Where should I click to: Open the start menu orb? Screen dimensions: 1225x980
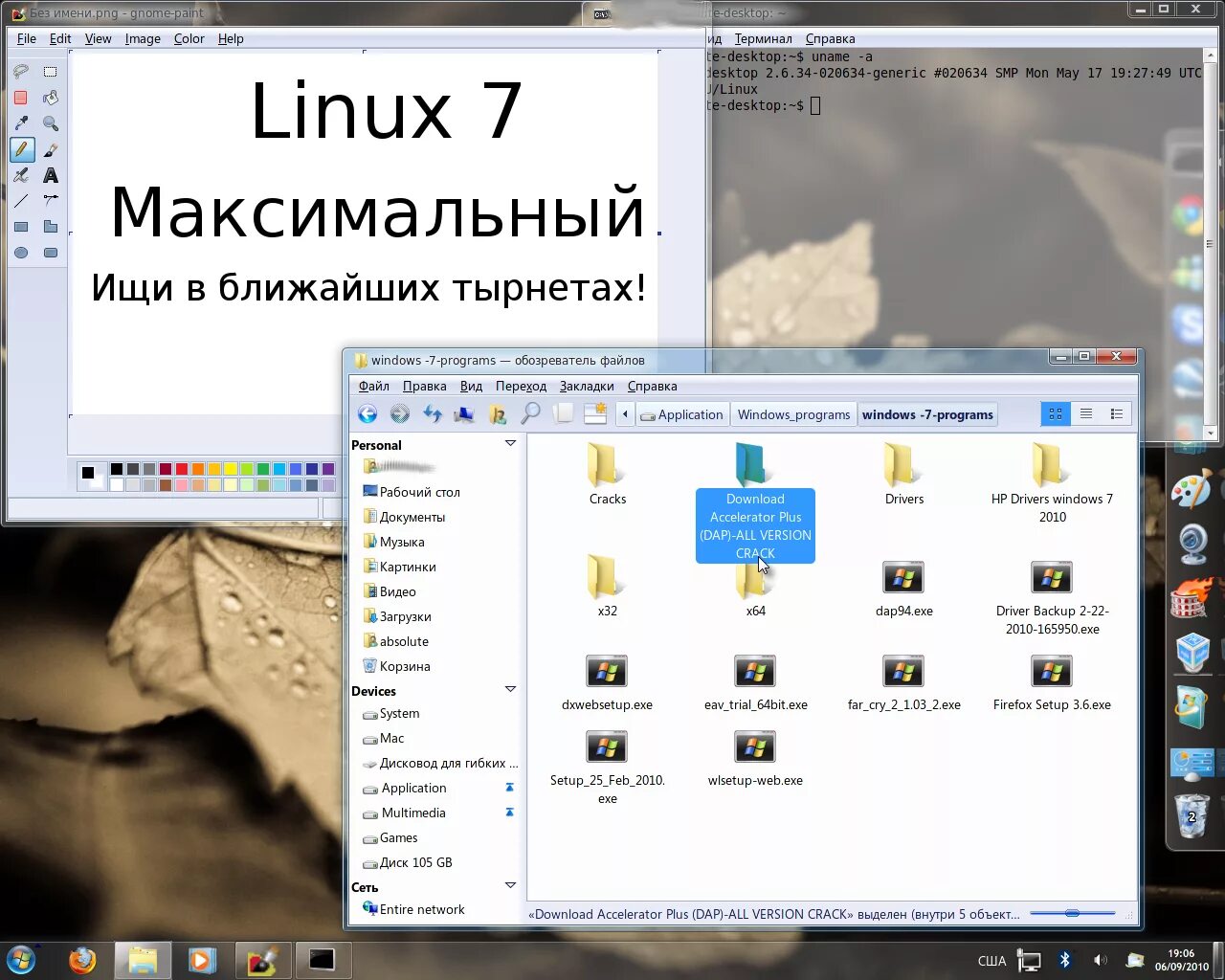point(21,960)
